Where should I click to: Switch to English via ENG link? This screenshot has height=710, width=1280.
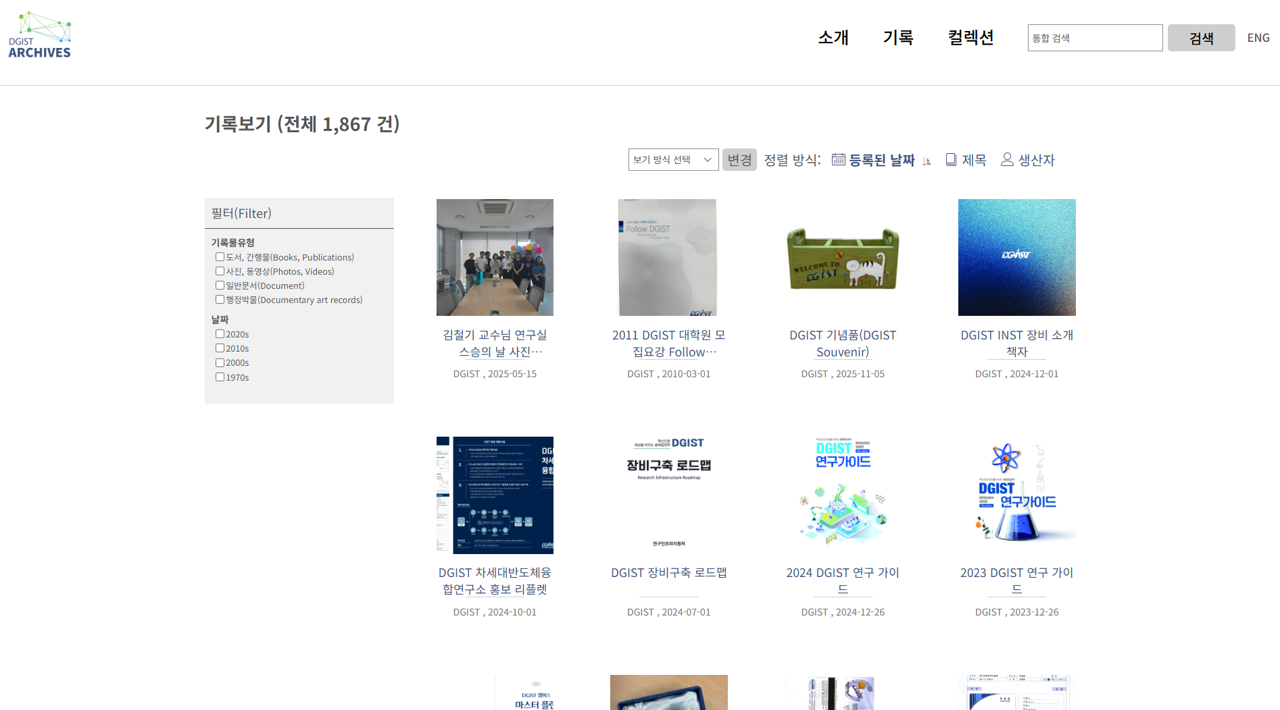click(1258, 37)
